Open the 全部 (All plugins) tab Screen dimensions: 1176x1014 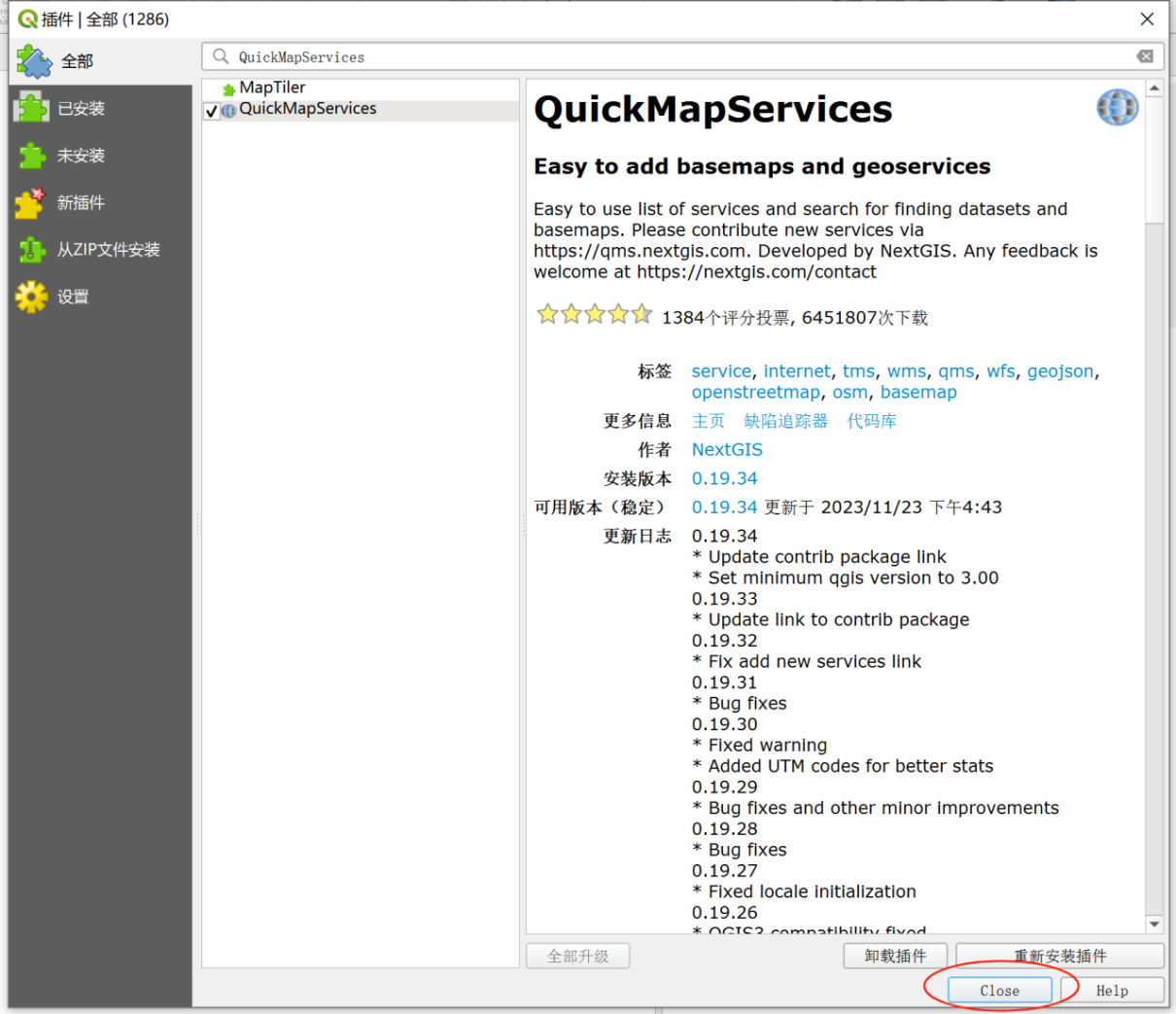[100, 61]
